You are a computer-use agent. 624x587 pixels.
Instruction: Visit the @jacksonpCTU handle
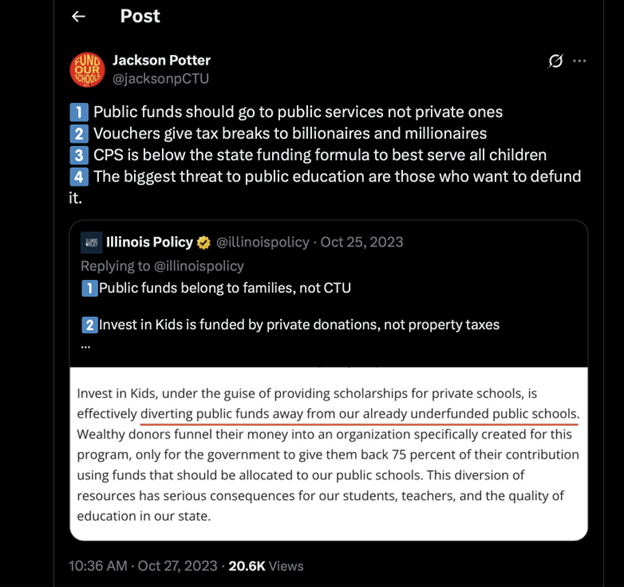(160, 78)
